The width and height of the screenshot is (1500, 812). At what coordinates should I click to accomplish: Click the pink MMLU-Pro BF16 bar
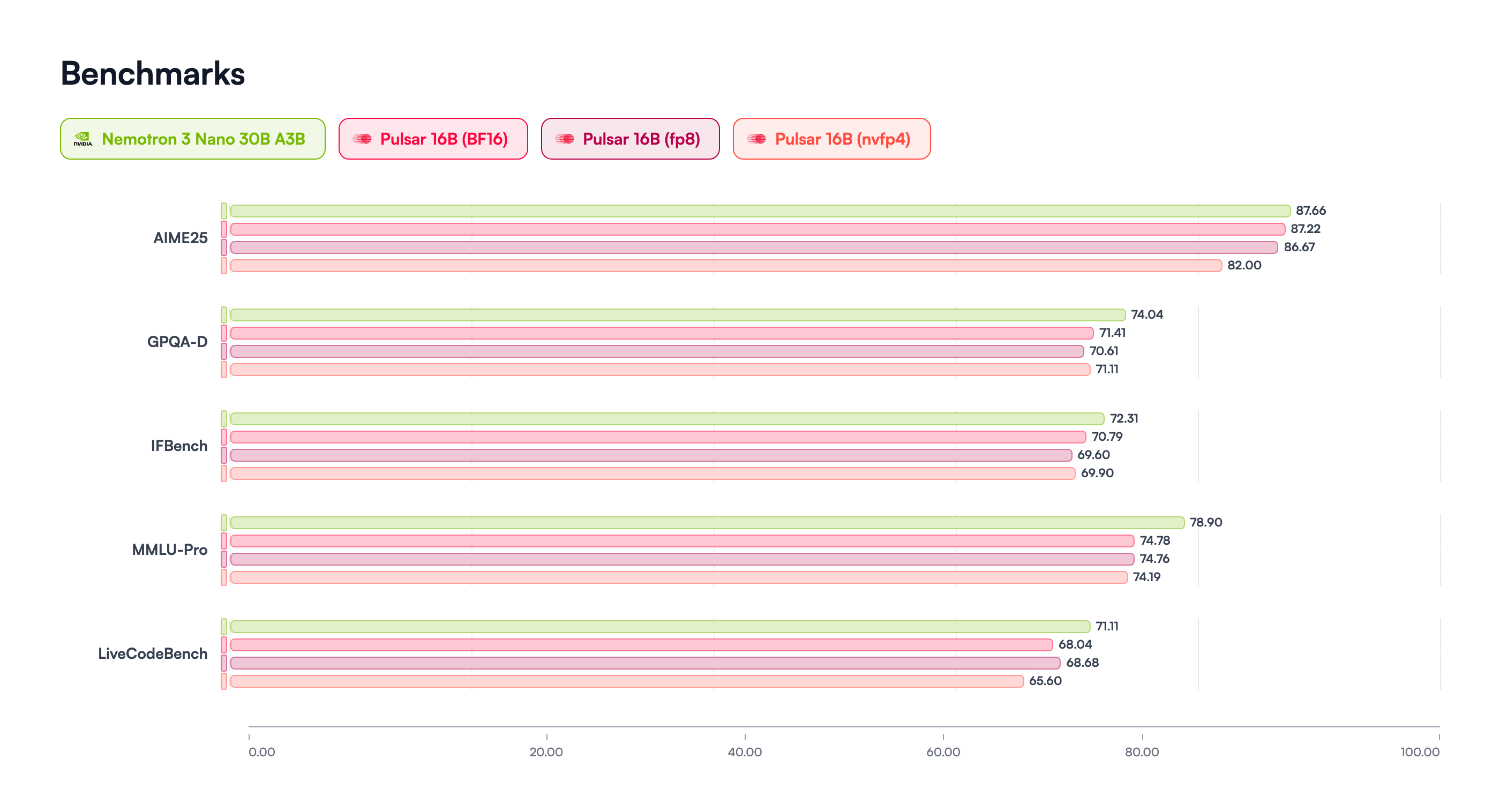pyautogui.click(x=682, y=541)
